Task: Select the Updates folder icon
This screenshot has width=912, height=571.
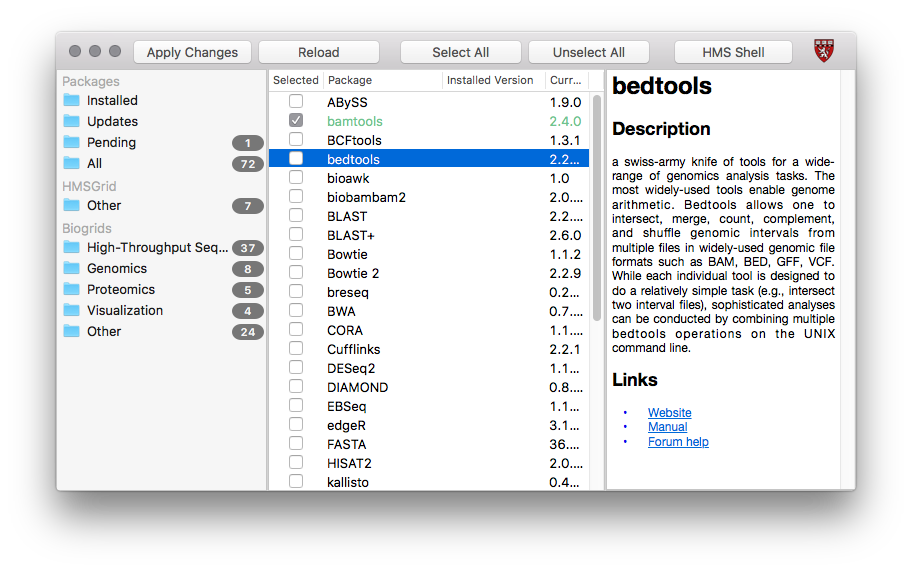Action: 71,121
